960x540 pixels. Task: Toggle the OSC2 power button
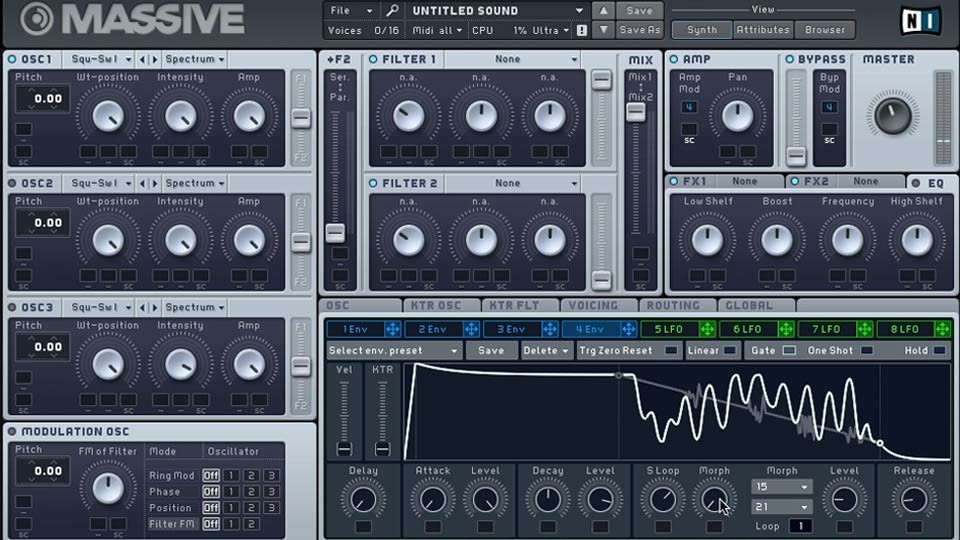[12, 183]
